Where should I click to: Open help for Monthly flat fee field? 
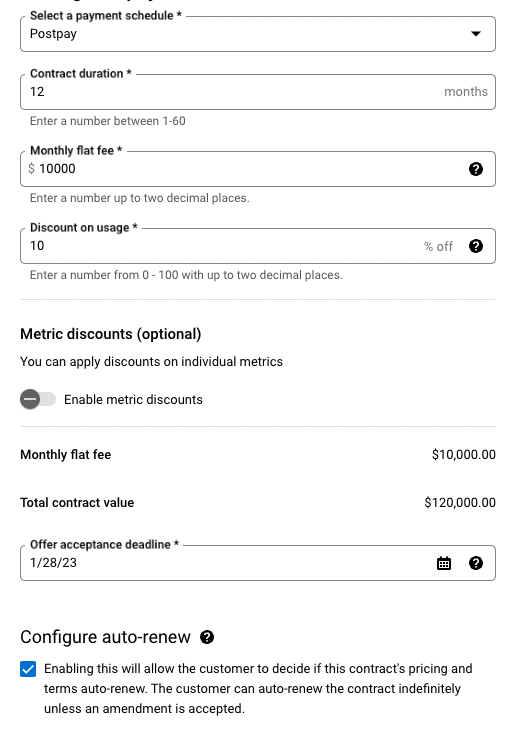click(x=476, y=169)
